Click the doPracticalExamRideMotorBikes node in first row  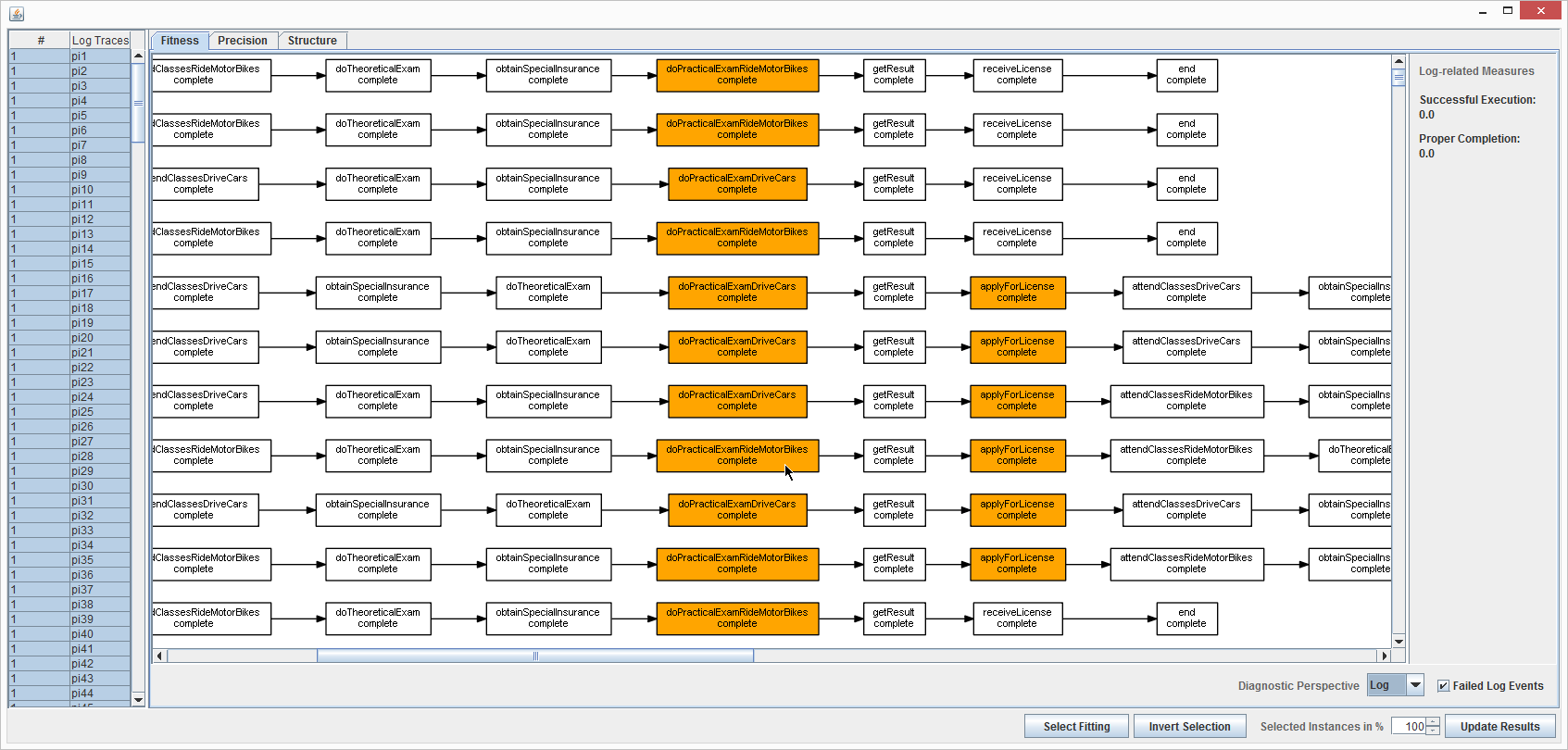737,75
